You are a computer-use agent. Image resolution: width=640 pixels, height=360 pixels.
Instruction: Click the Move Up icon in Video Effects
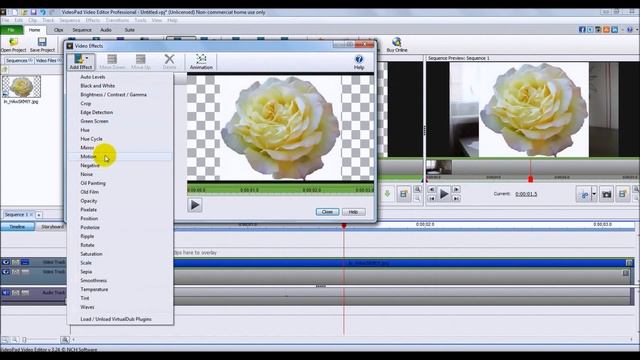coord(141,62)
